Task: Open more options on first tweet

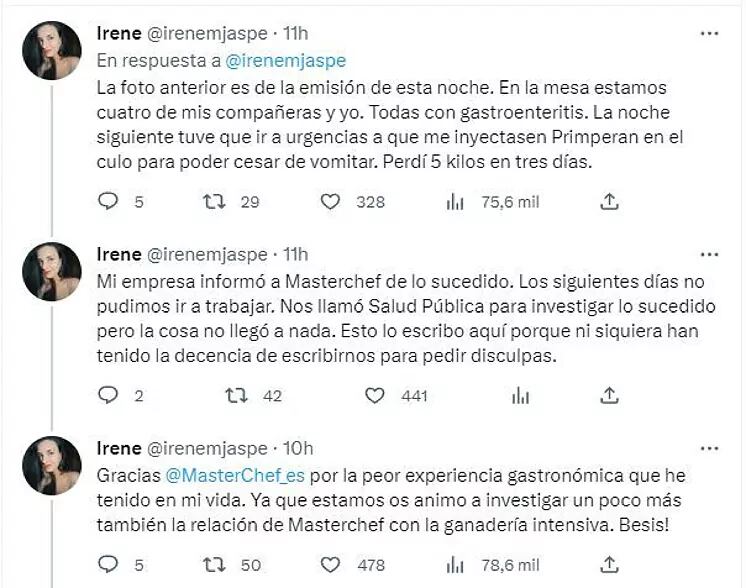Action: (x=709, y=33)
